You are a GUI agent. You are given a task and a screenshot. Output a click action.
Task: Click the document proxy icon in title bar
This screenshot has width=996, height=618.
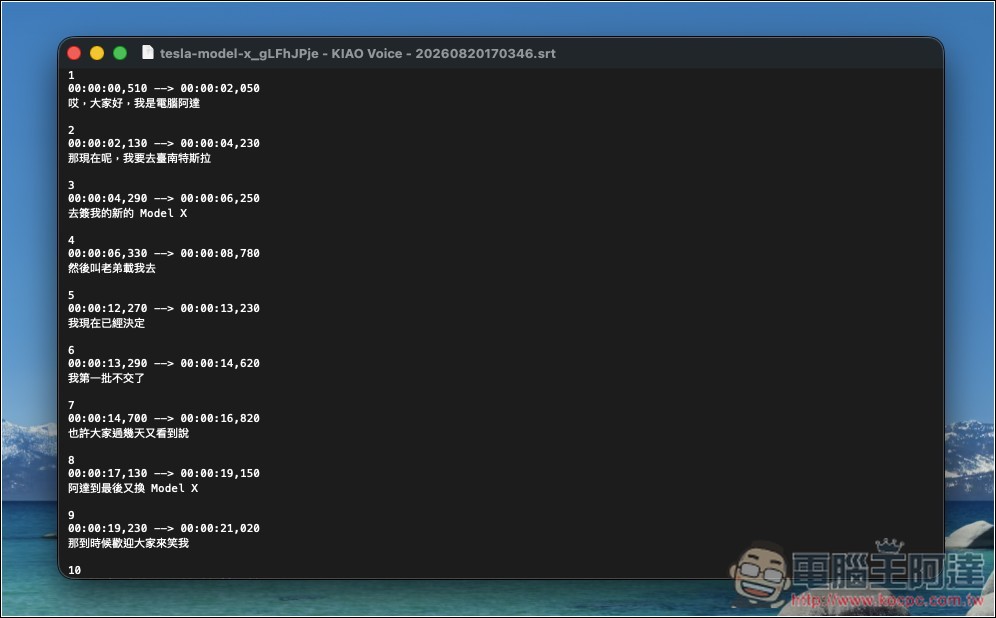pyautogui.click(x=147, y=53)
